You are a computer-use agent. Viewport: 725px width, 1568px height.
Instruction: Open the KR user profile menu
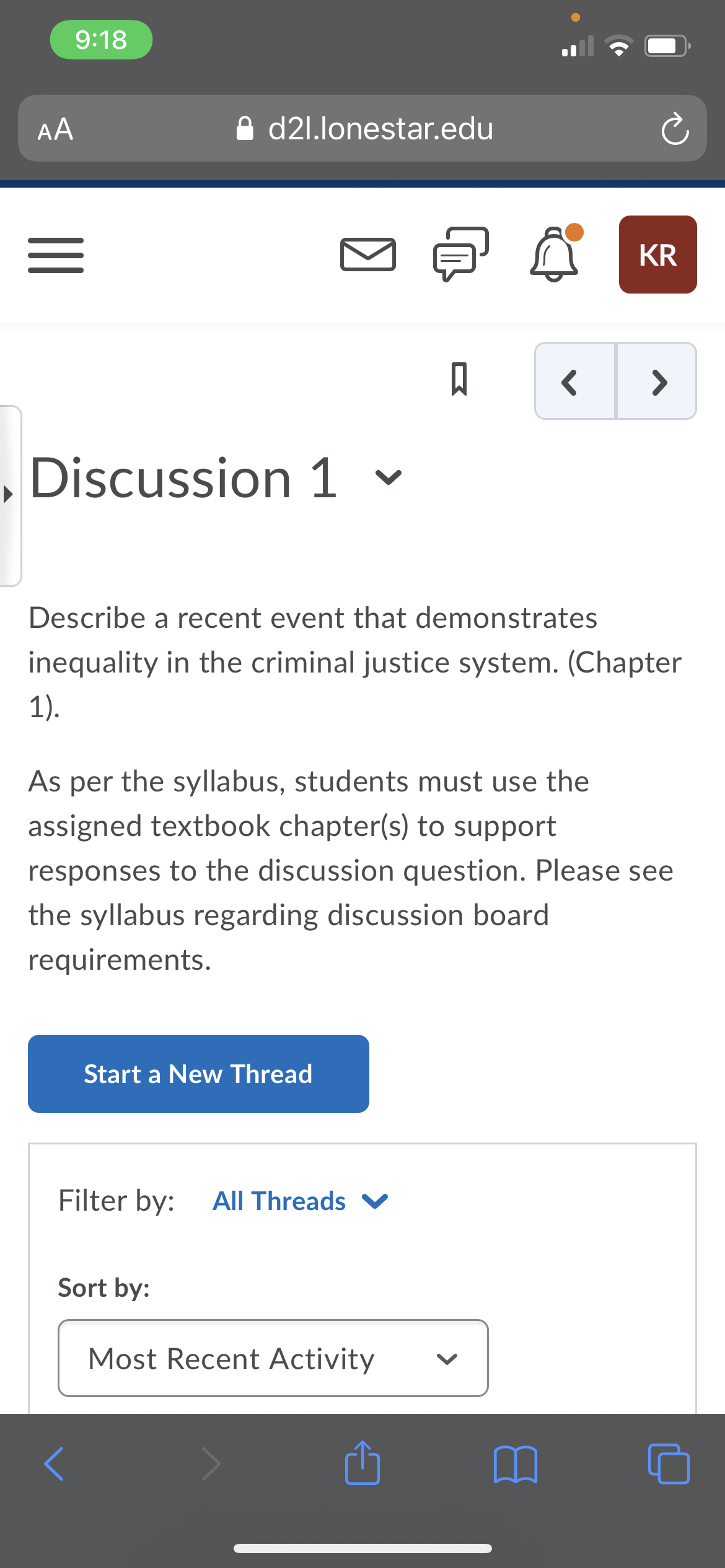(x=657, y=255)
